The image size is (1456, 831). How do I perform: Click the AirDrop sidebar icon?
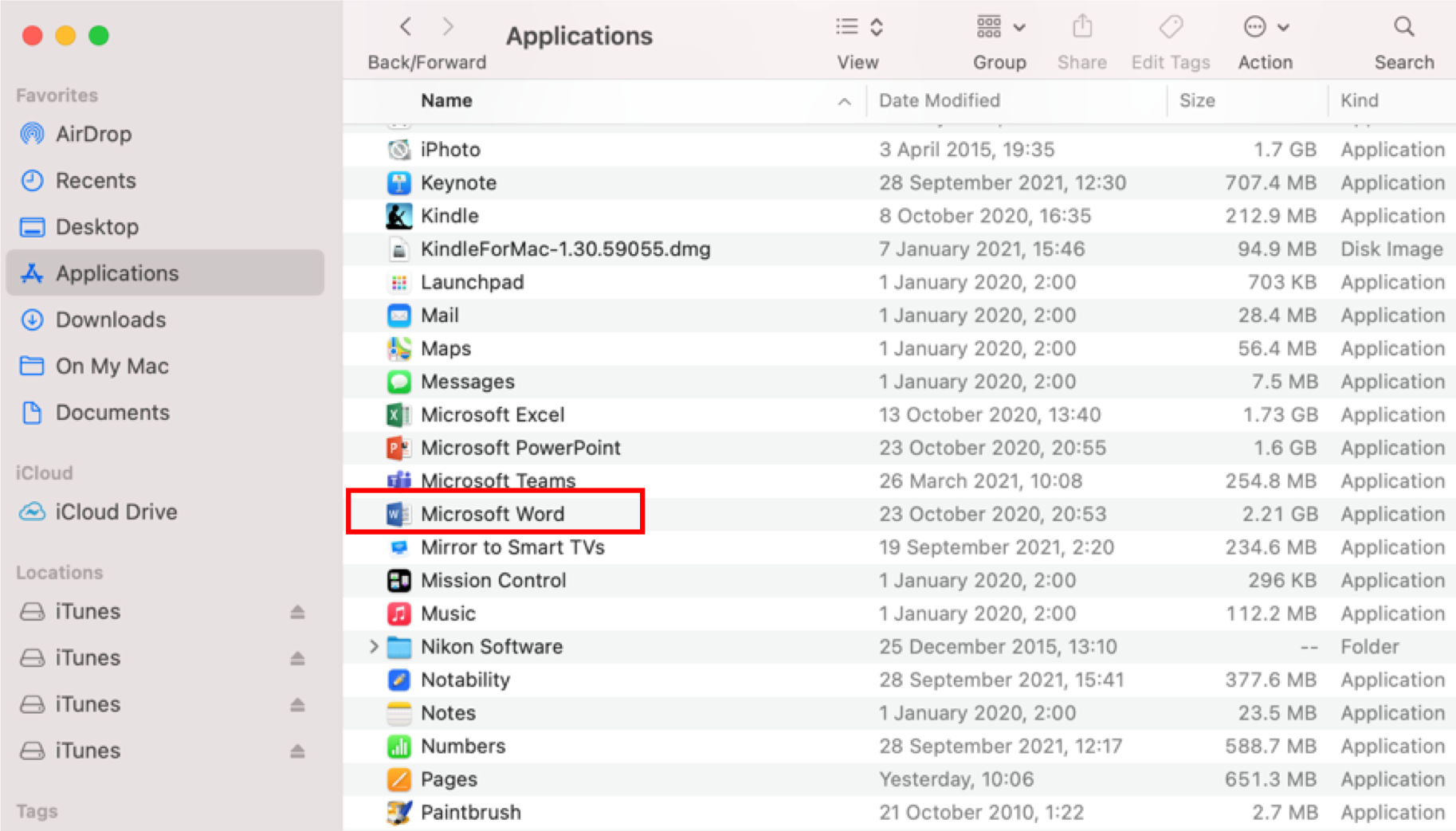[32, 134]
